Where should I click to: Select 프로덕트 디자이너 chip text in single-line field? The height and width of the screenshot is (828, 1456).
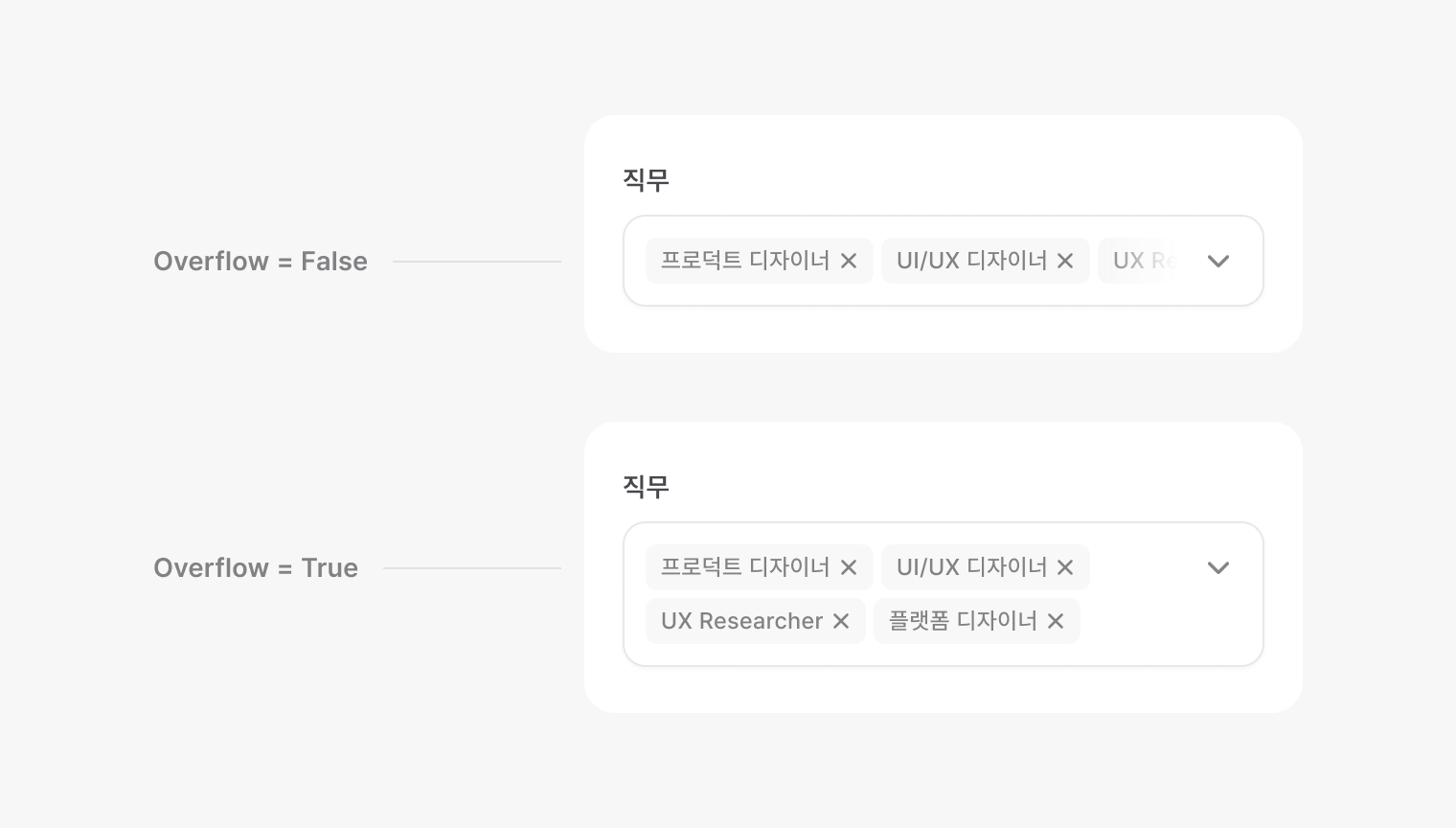(x=745, y=261)
